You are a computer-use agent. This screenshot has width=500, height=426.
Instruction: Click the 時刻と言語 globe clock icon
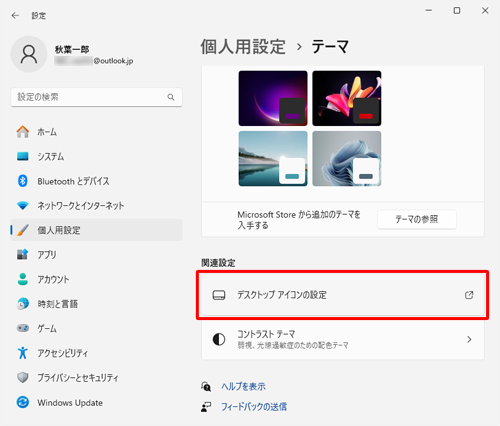[x=23, y=304]
